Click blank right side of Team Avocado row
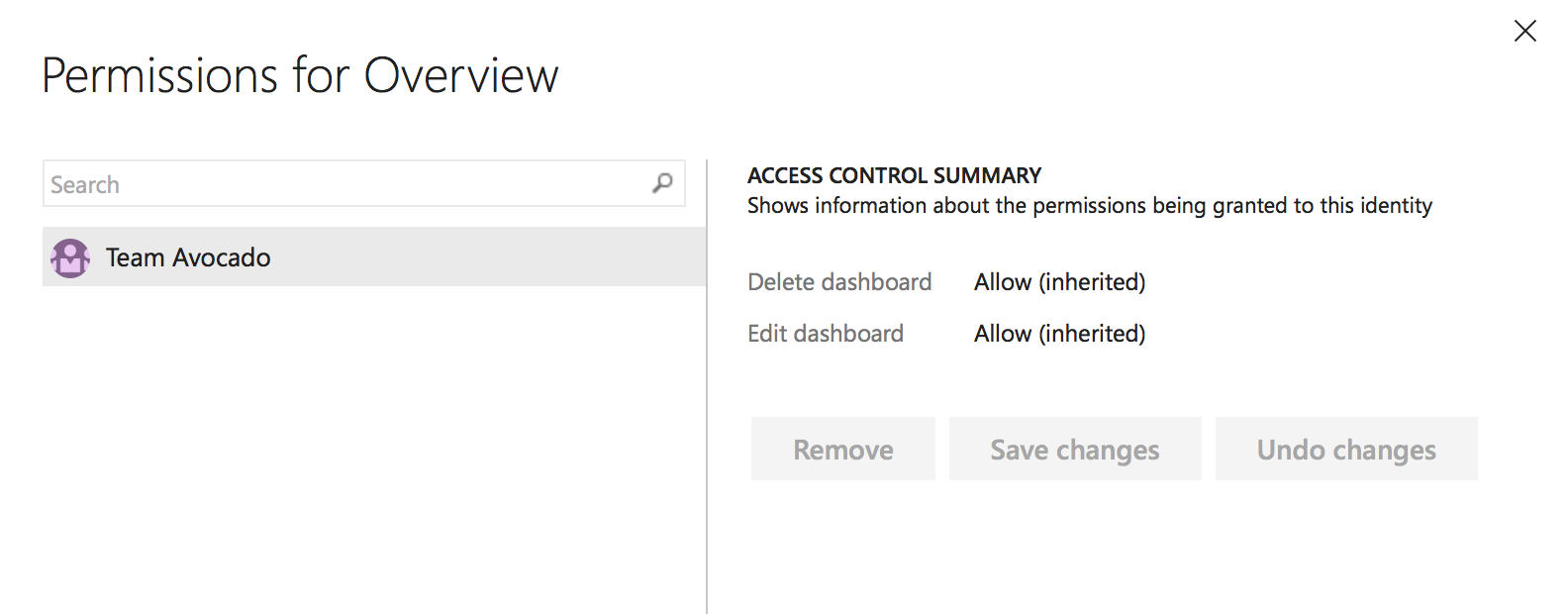 pyautogui.click(x=495, y=257)
